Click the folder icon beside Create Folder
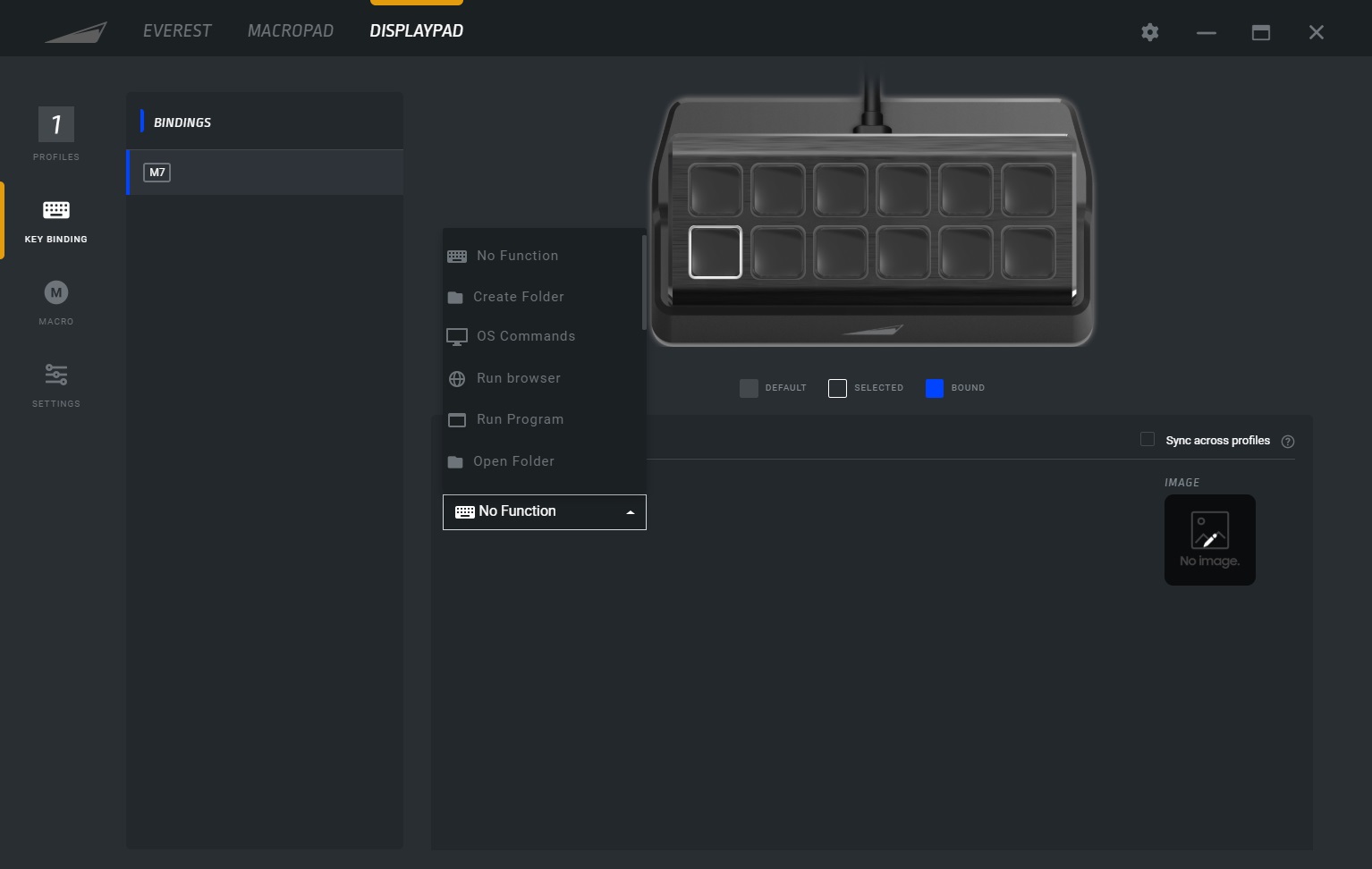The height and width of the screenshot is (869, 1372). pos(455,298)
